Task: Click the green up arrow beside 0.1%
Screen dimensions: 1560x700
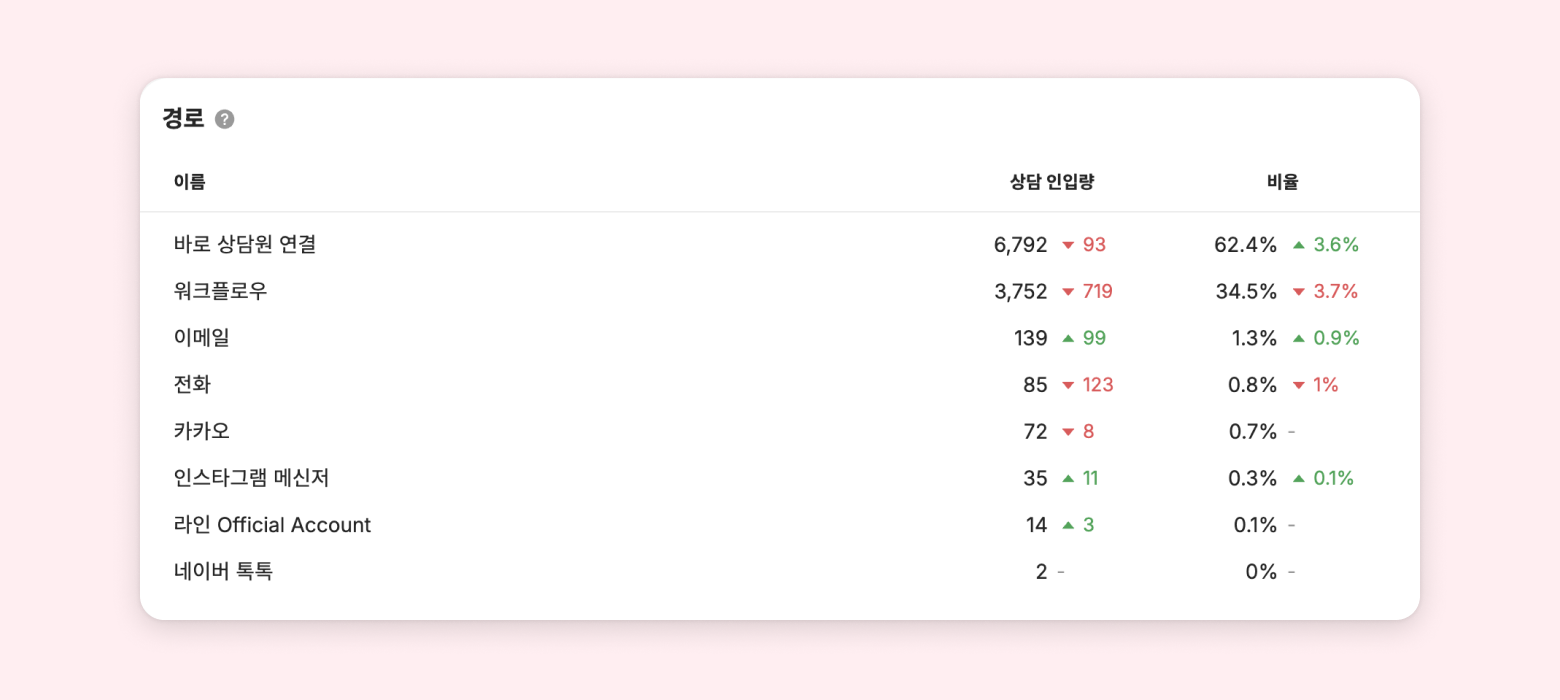Action: point(1299,478)
